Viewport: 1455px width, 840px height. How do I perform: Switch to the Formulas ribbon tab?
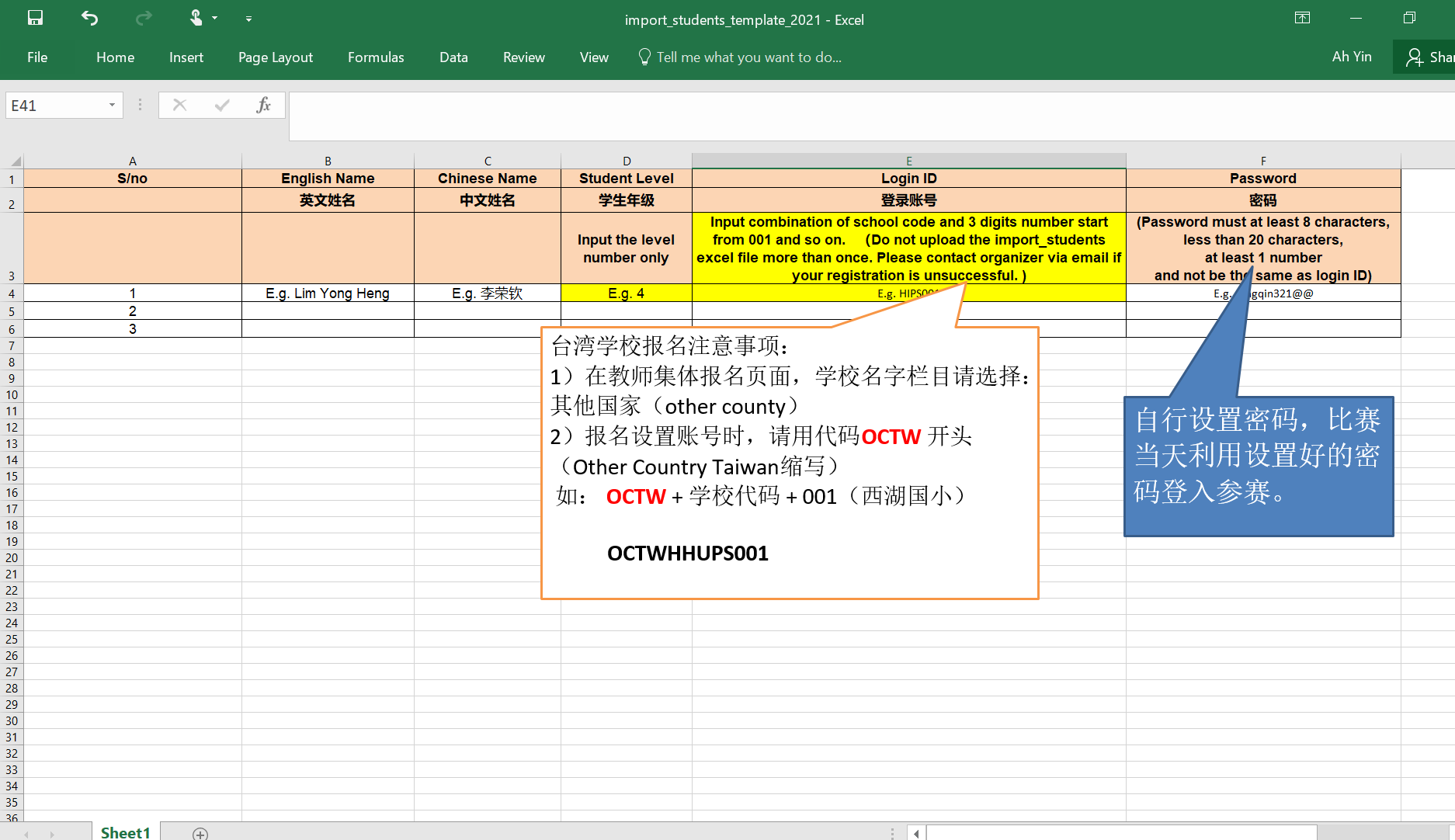[376, 57]
